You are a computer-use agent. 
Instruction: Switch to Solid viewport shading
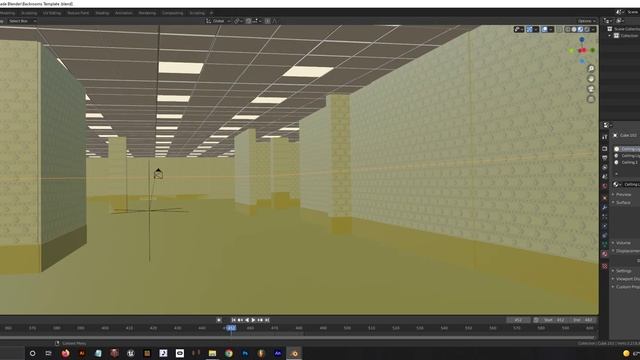(574, 29)
